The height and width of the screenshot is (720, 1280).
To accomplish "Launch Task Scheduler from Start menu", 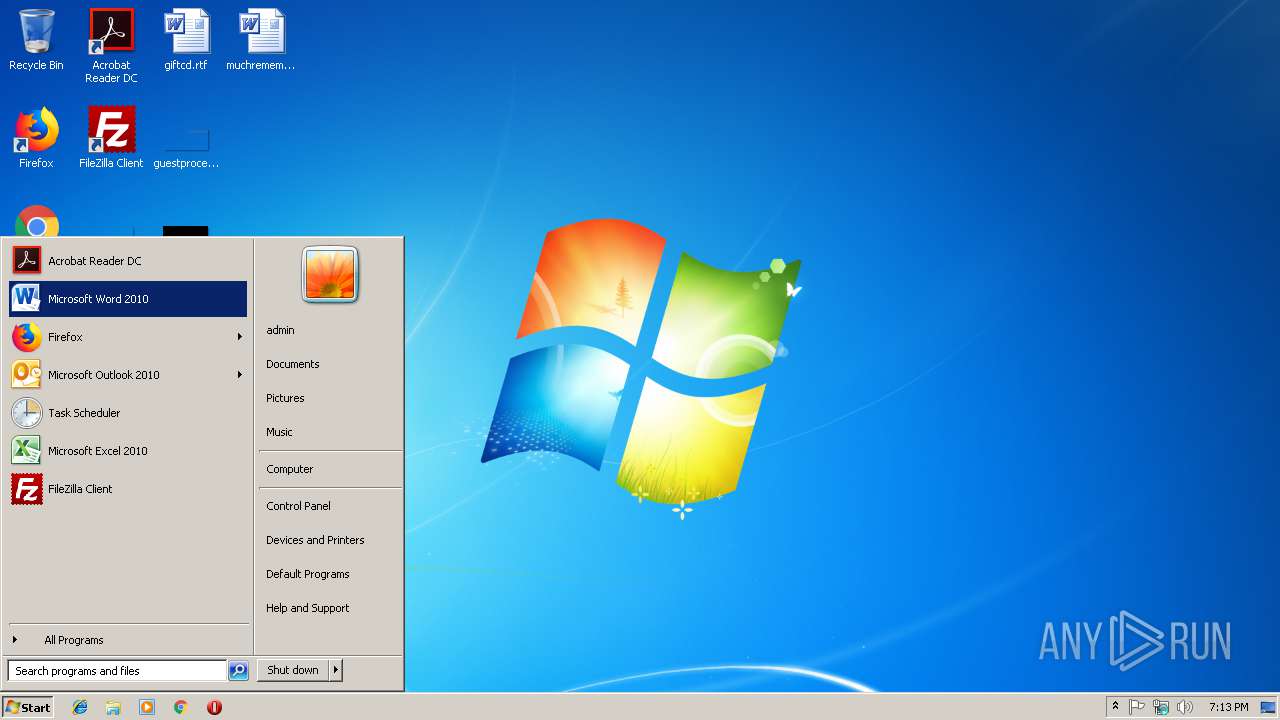I will click(x=128, y=413).
